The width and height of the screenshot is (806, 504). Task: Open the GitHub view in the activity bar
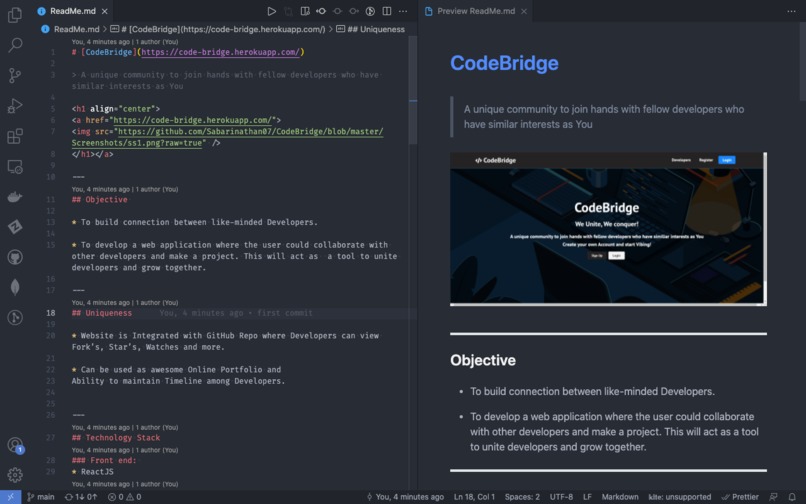(x=15, y=257)
